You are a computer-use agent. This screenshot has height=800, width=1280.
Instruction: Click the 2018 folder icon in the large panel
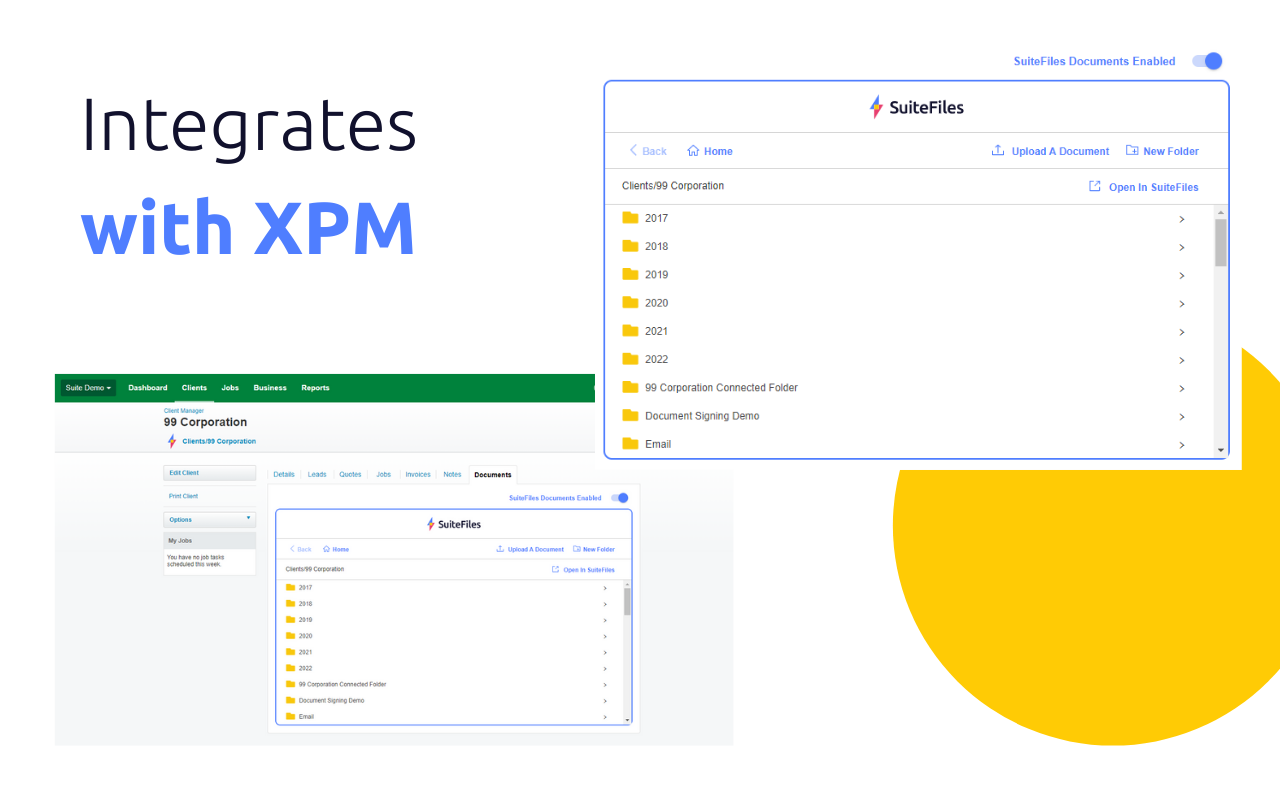click(630, 246)
